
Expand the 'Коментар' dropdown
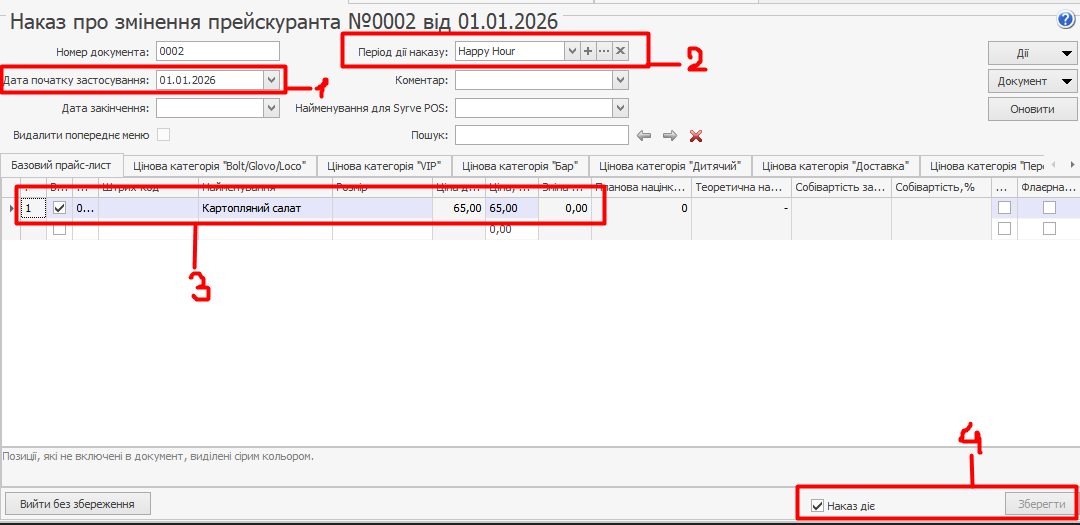coord(620,80)
